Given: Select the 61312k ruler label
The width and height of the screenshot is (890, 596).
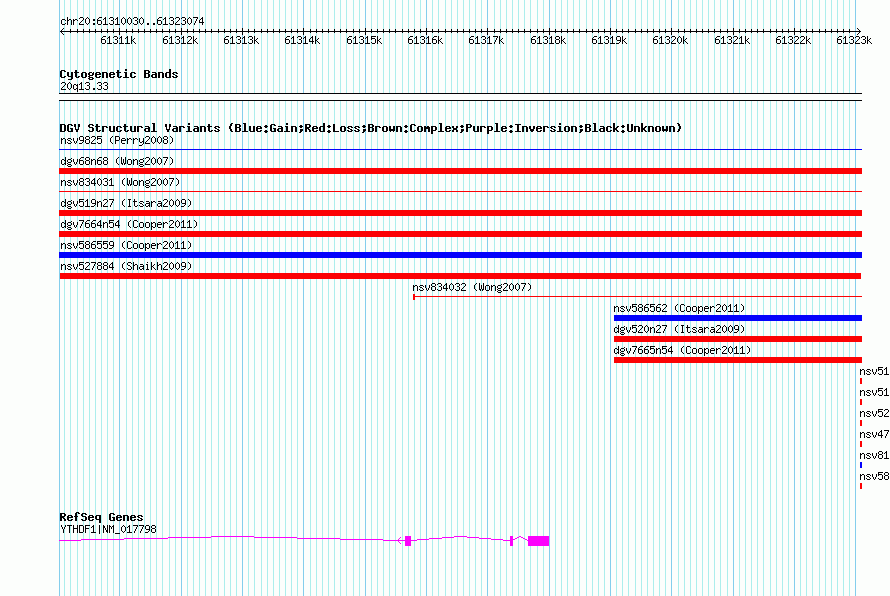Looking at the screenshot, I should pos(180,40).
